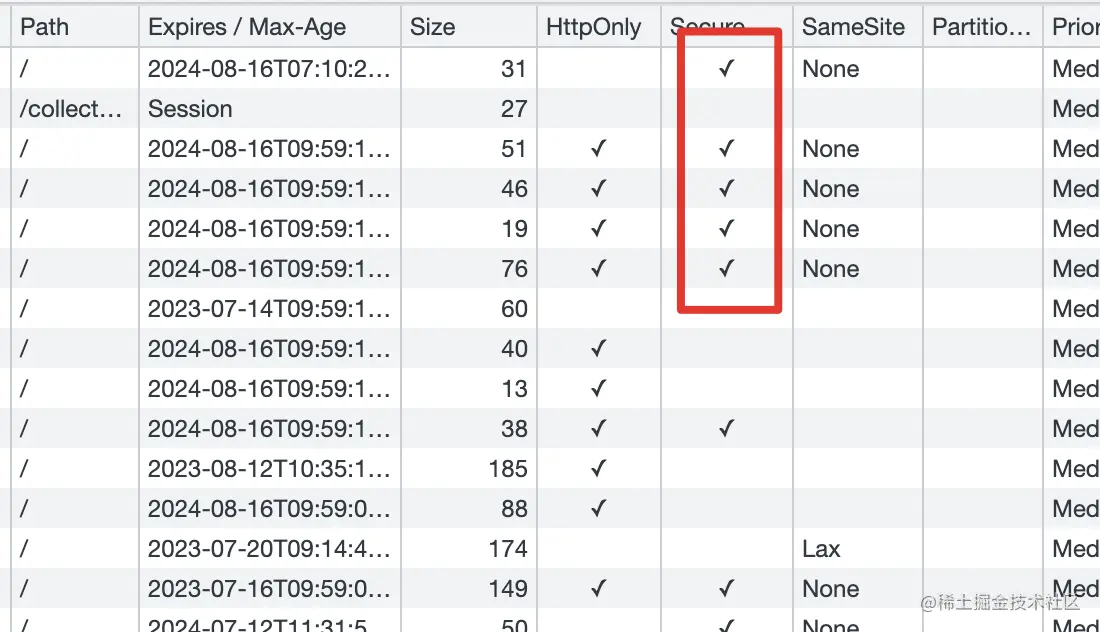Select SameSite None in the size 51 row
Image resolution: width=1100 pixels, height=632 pixels.
(x=831, y=149)
